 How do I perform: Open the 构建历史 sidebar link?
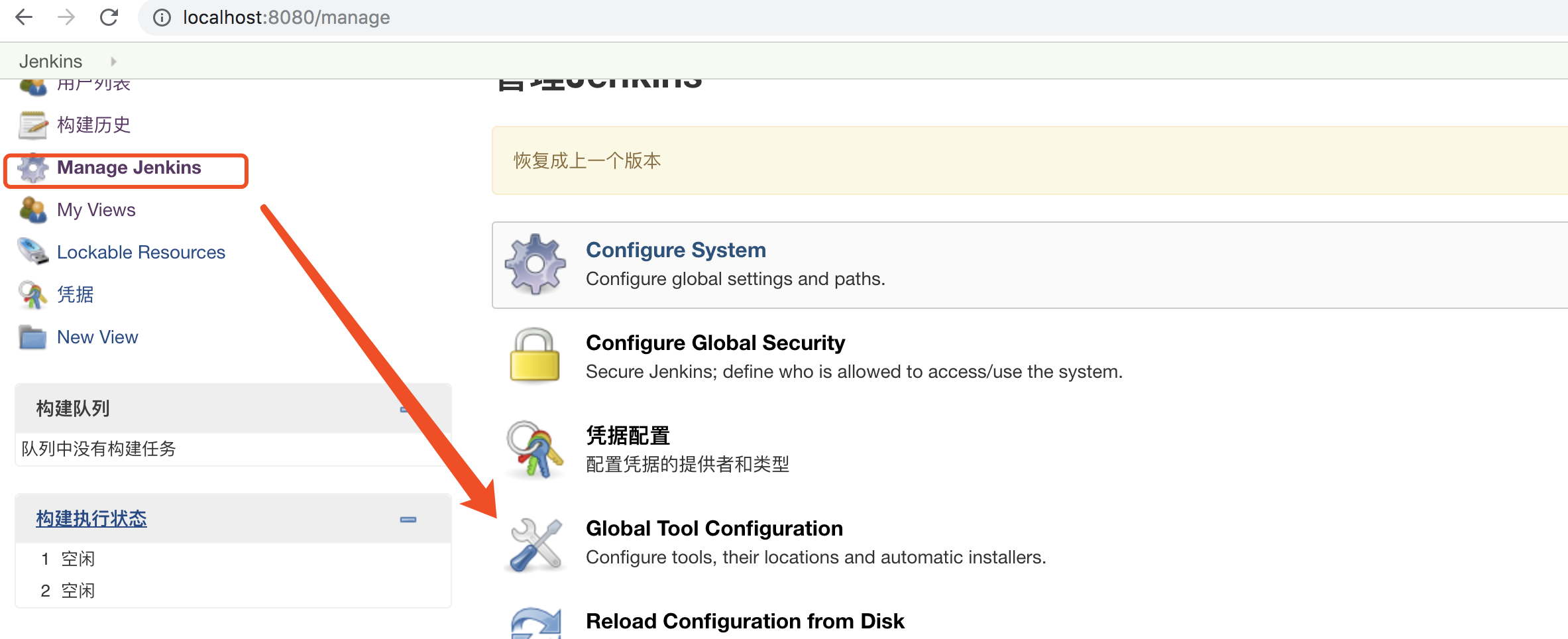coord(94,125)
